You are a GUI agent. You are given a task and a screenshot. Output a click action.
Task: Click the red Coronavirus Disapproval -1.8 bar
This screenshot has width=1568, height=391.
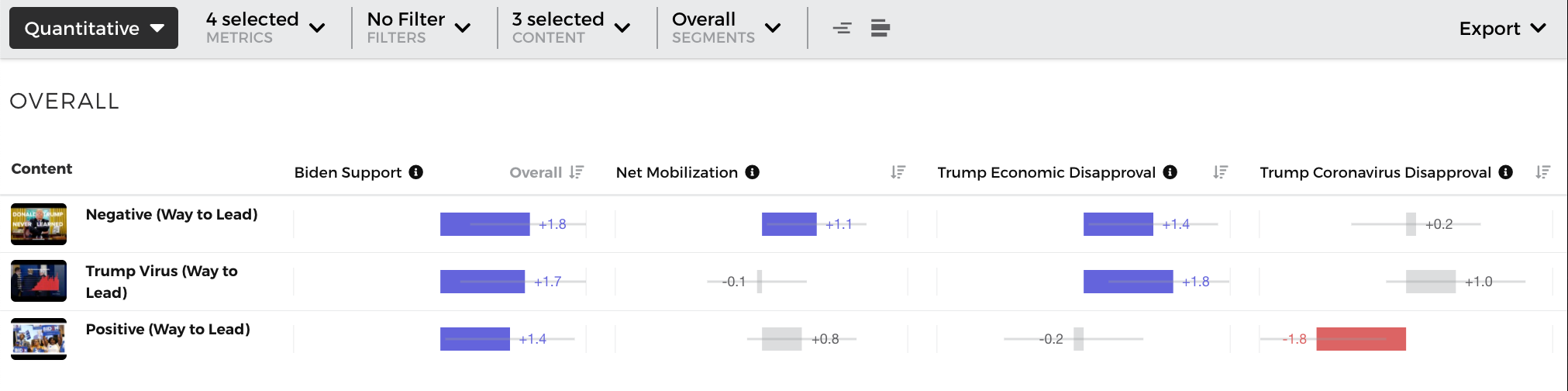tap(1360, 339)
